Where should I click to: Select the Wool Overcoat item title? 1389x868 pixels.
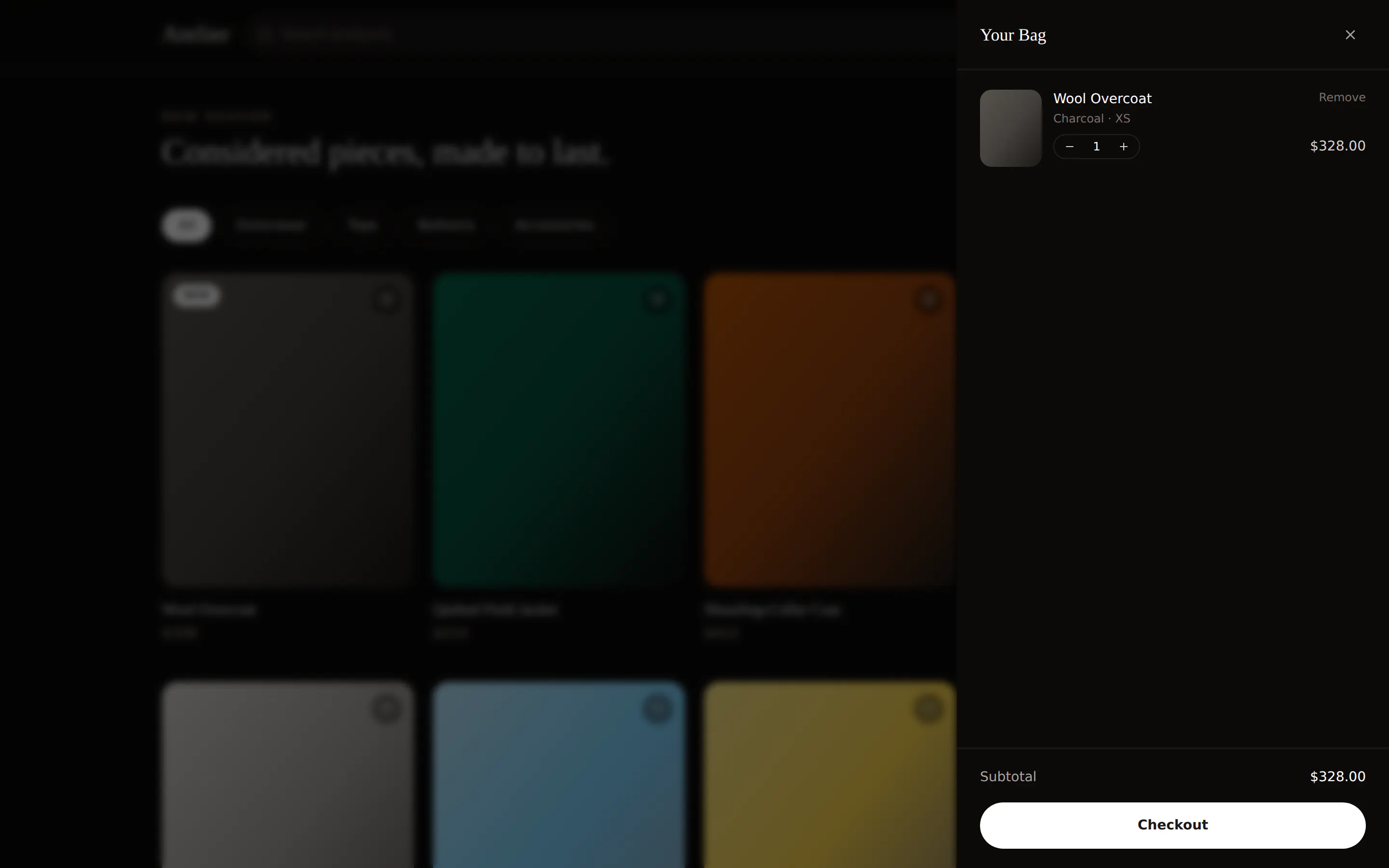pos(1102,99)
